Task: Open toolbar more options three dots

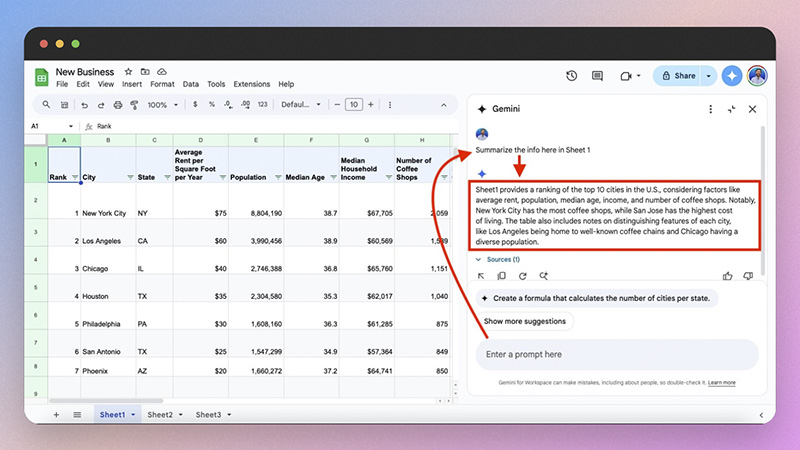Action: 390,105
